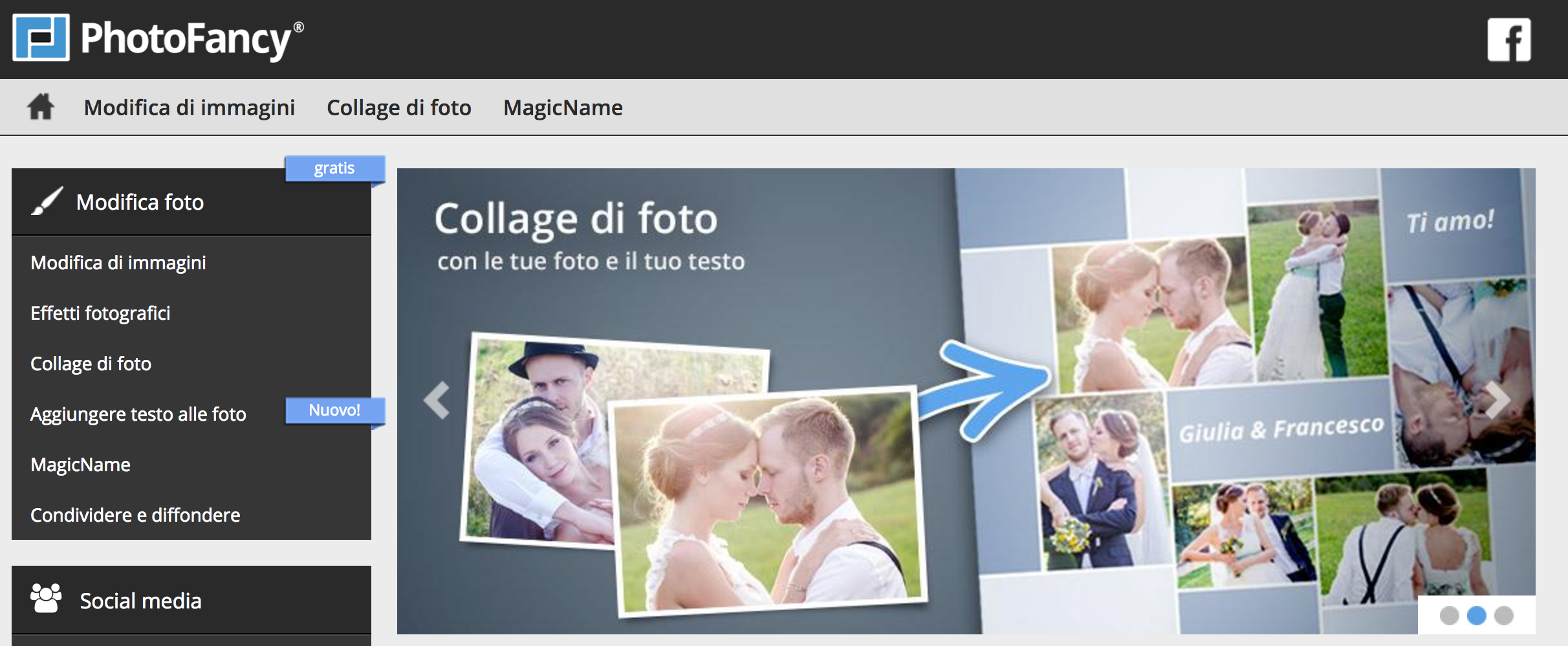
Task: Select the active blue carousel dot
Action: pyautogui.click(x=1477, y=616)
